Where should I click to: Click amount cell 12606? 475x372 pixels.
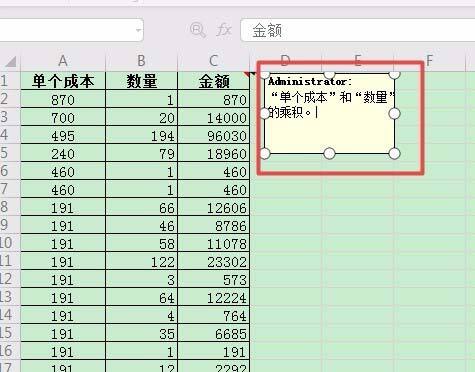(214, 207)
